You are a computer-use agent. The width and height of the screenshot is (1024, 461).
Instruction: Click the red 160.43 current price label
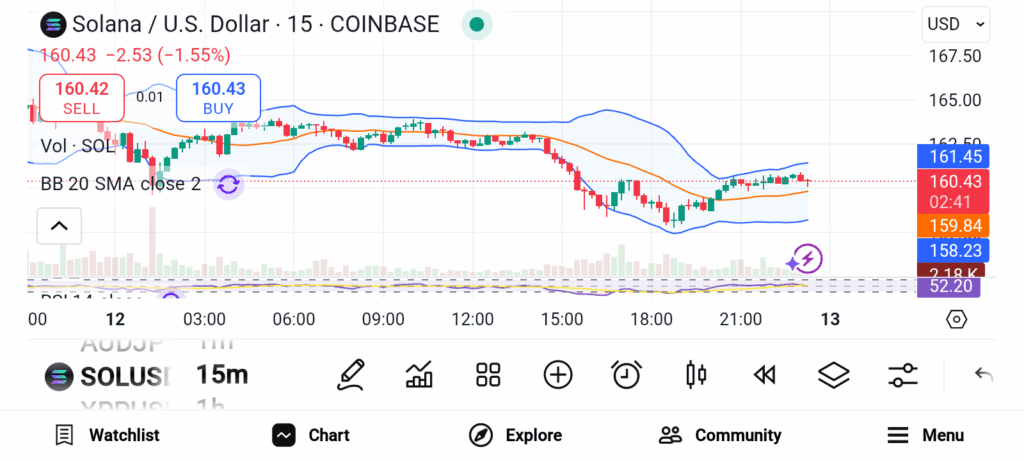[953, 191]
